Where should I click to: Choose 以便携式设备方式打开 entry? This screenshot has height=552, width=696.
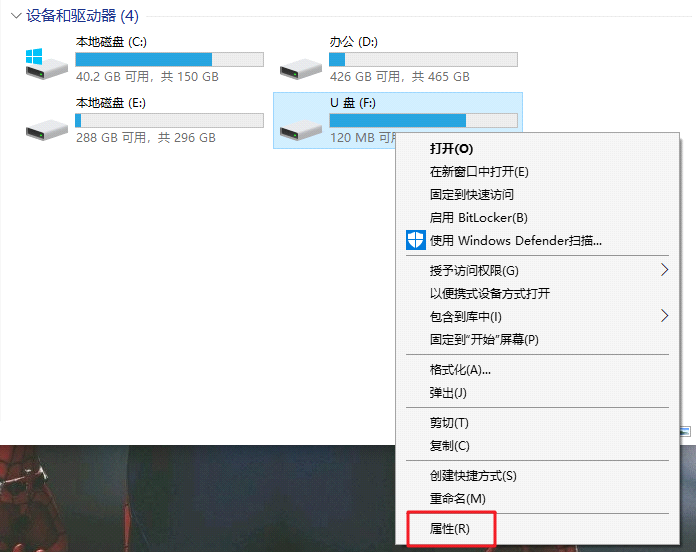[490, 293]
